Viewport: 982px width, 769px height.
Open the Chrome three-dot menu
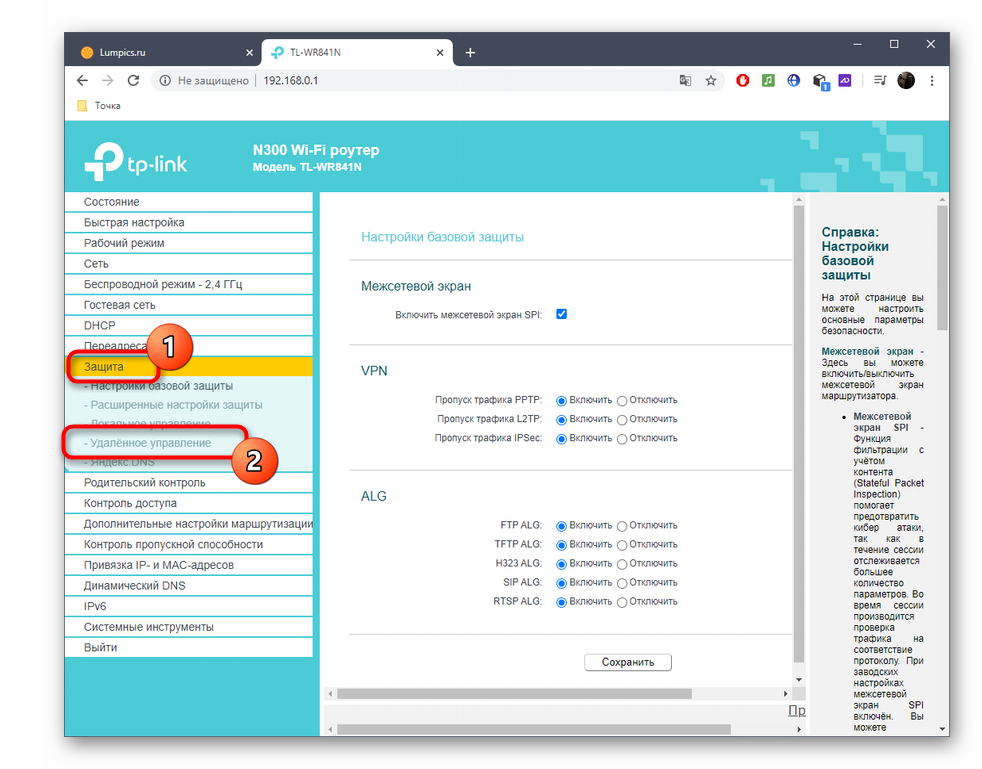(931, 81)
